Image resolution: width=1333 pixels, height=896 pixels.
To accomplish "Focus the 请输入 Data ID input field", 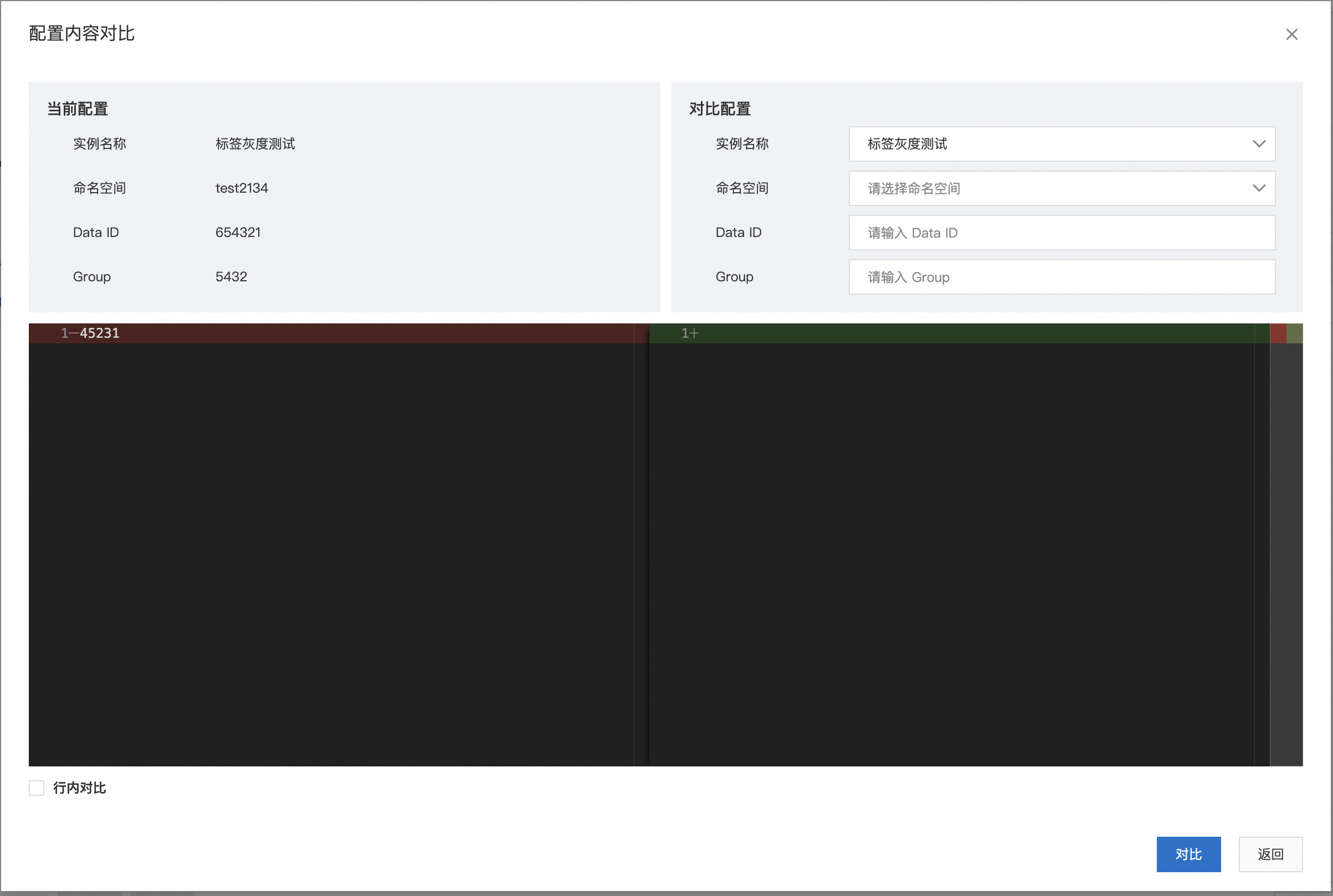I will (1061, 233).
